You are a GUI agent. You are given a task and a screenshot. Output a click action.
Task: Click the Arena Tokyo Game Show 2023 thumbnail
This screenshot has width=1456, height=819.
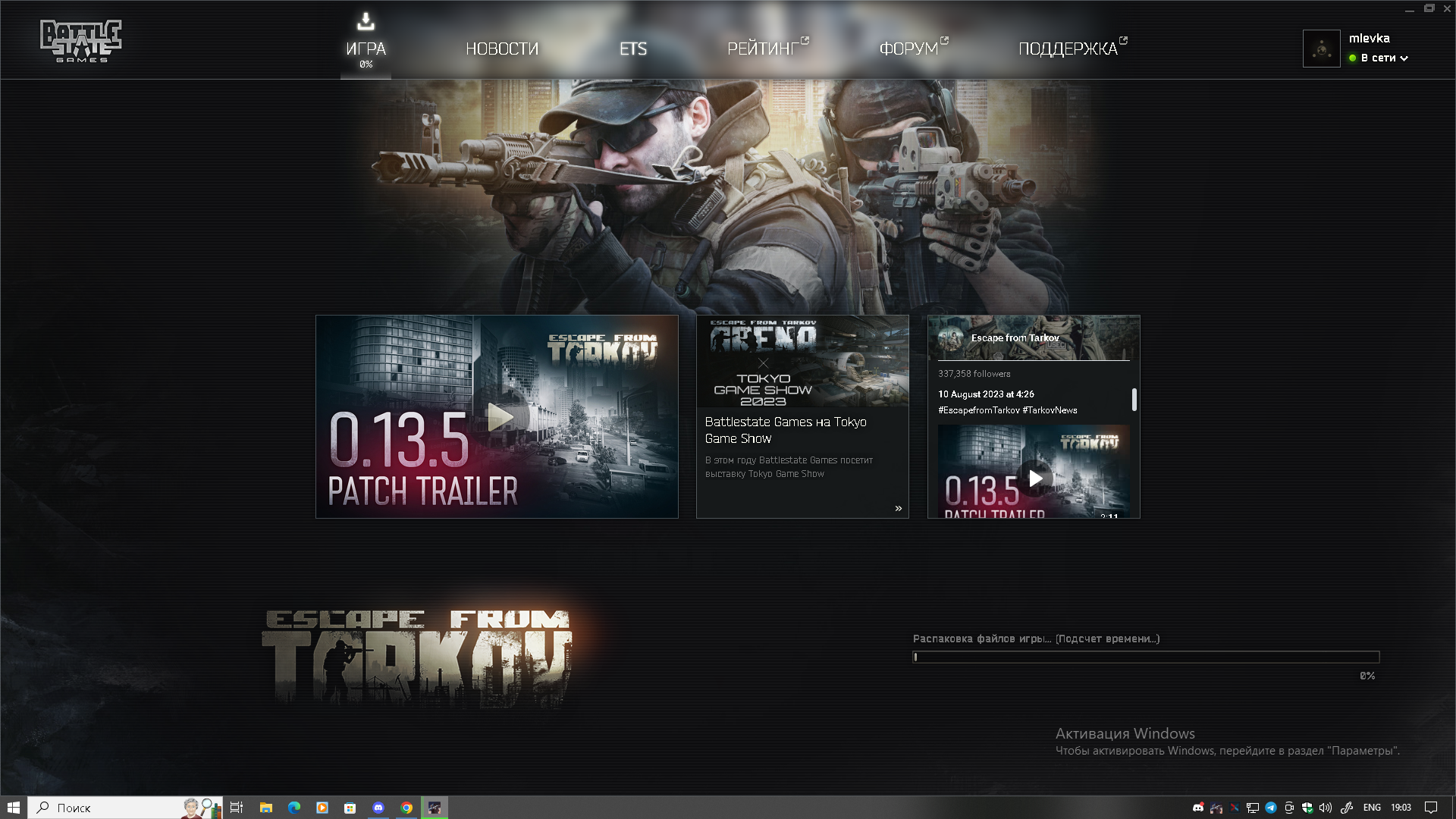click(802, 361)
